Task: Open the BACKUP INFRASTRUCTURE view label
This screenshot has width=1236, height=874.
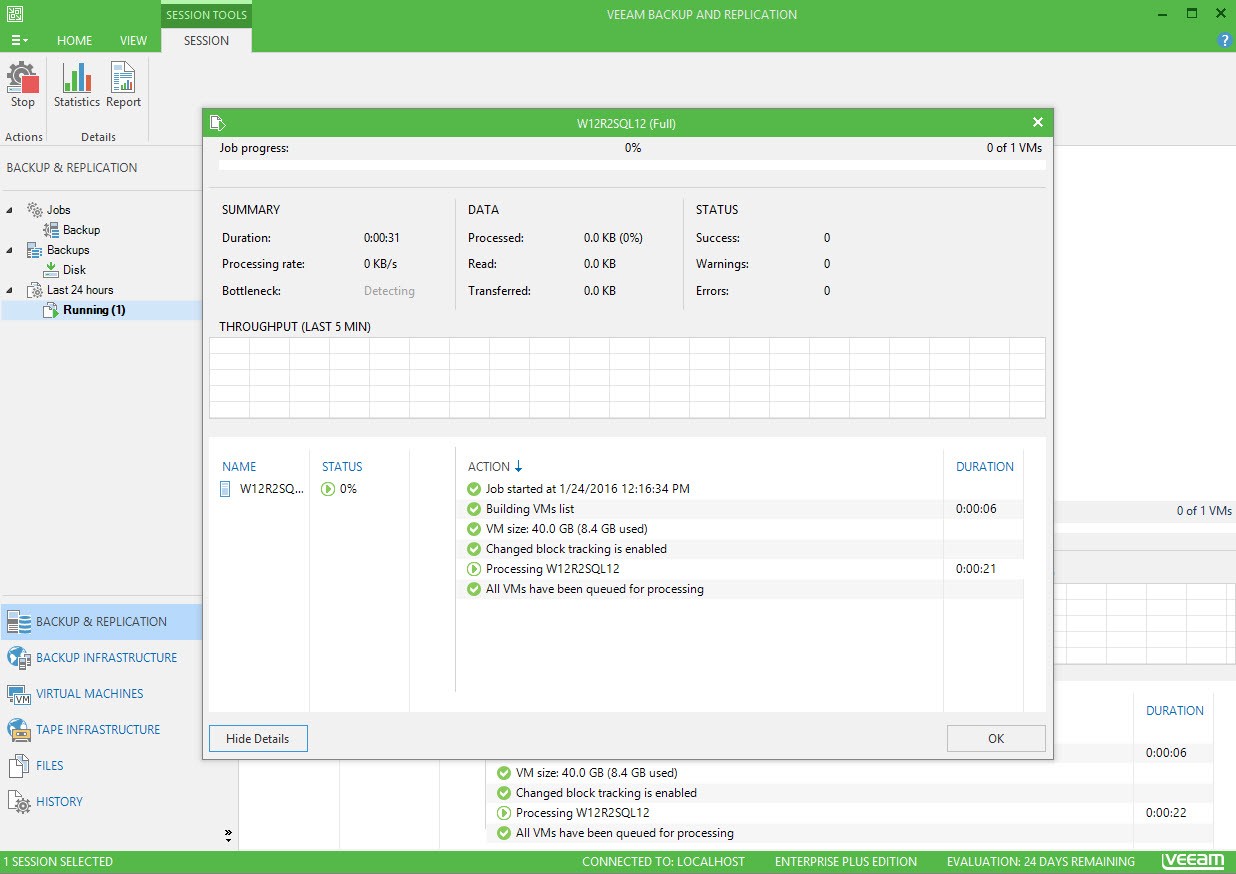Action: tap(106, 658)
